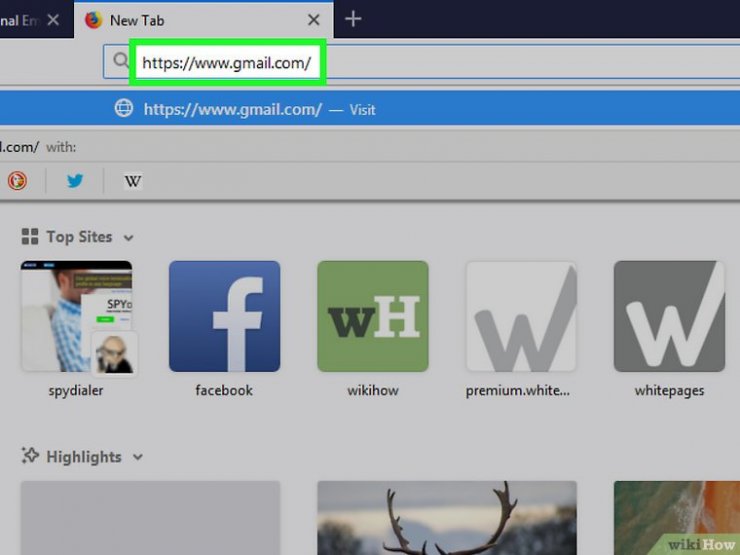Close the New Tab tab

313,20
